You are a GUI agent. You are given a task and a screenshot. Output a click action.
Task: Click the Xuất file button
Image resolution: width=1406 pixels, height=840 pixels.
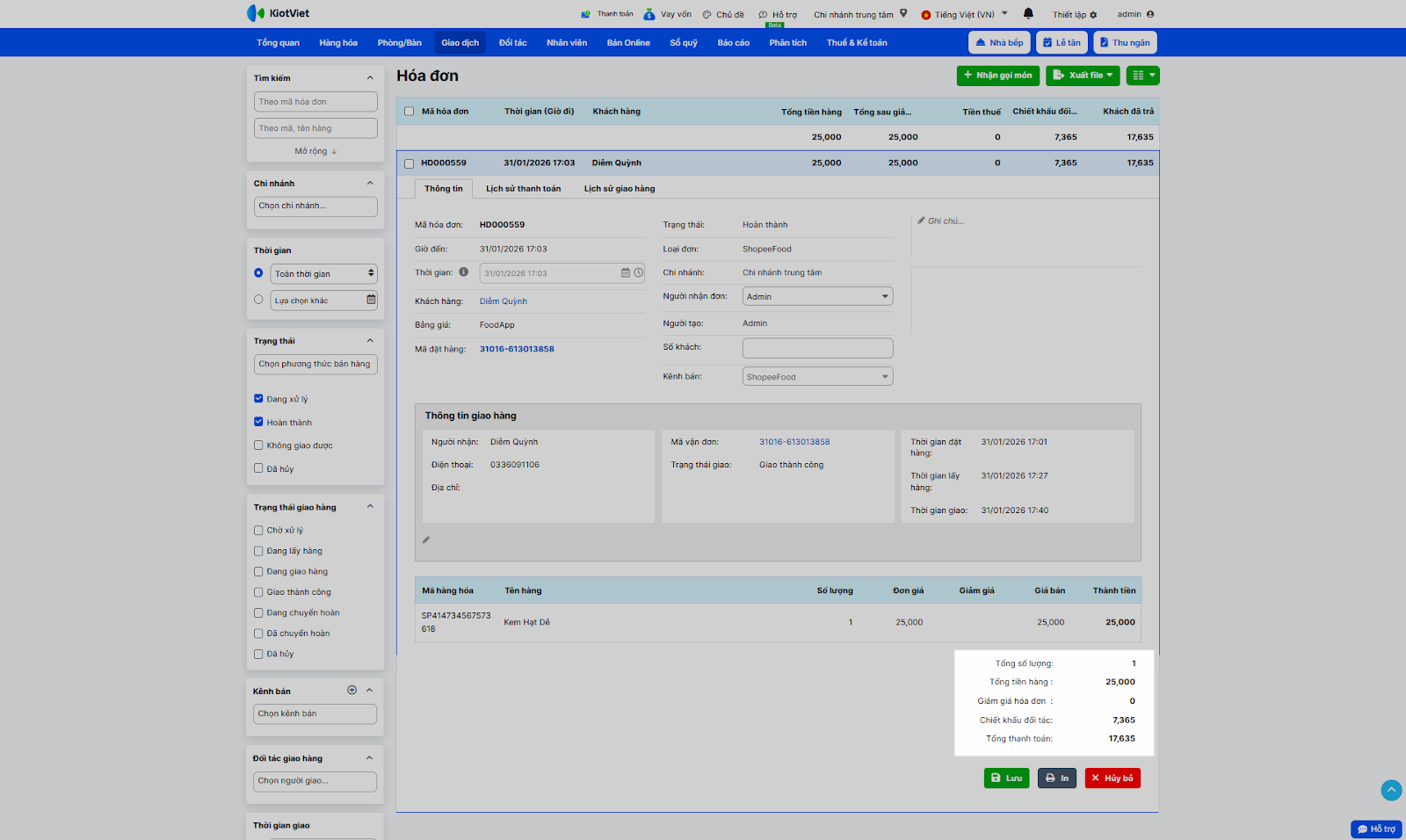click(x=1083, y=76)
